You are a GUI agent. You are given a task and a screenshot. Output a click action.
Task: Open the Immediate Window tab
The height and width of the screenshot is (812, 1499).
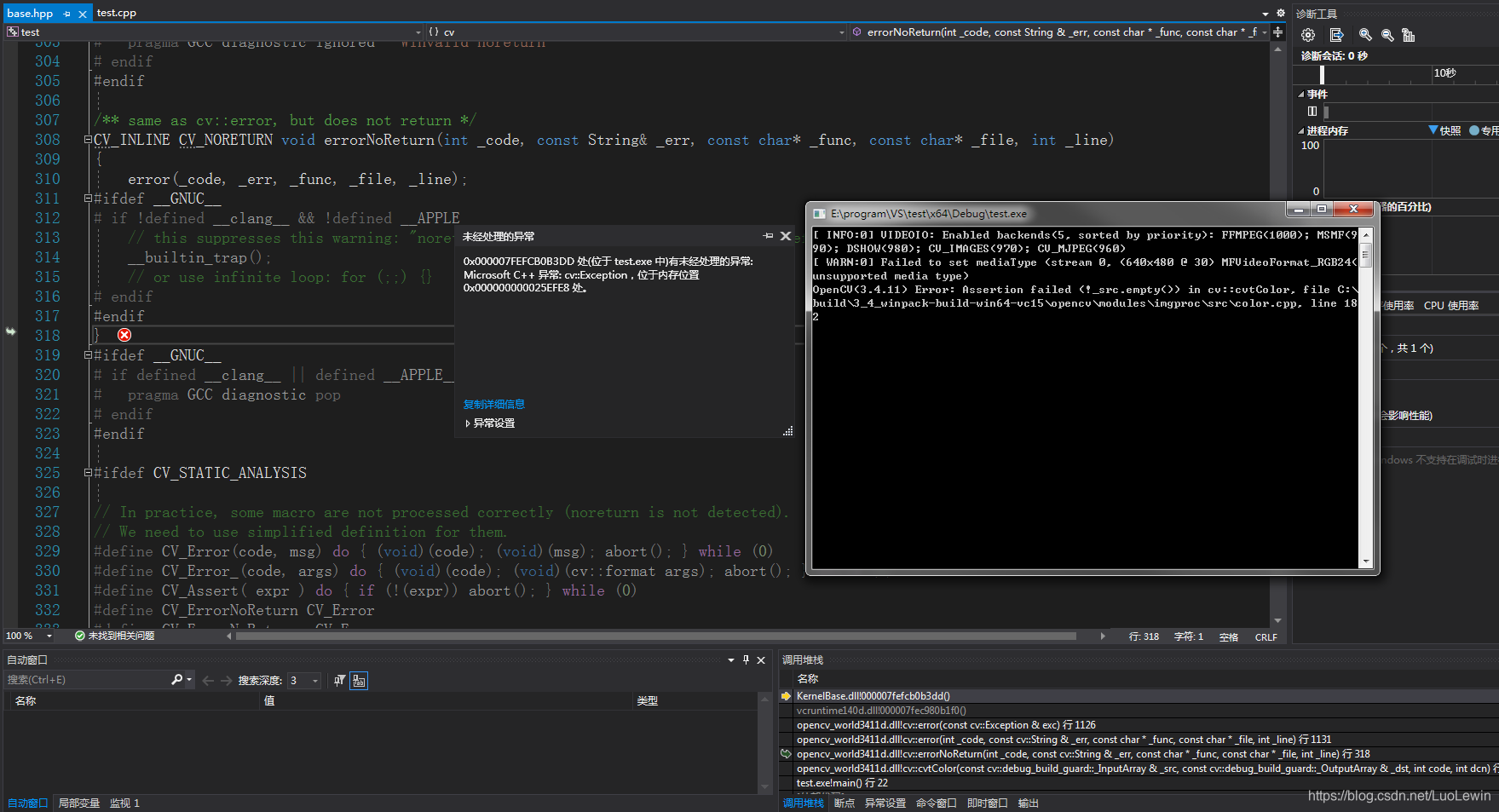point(988,803)
